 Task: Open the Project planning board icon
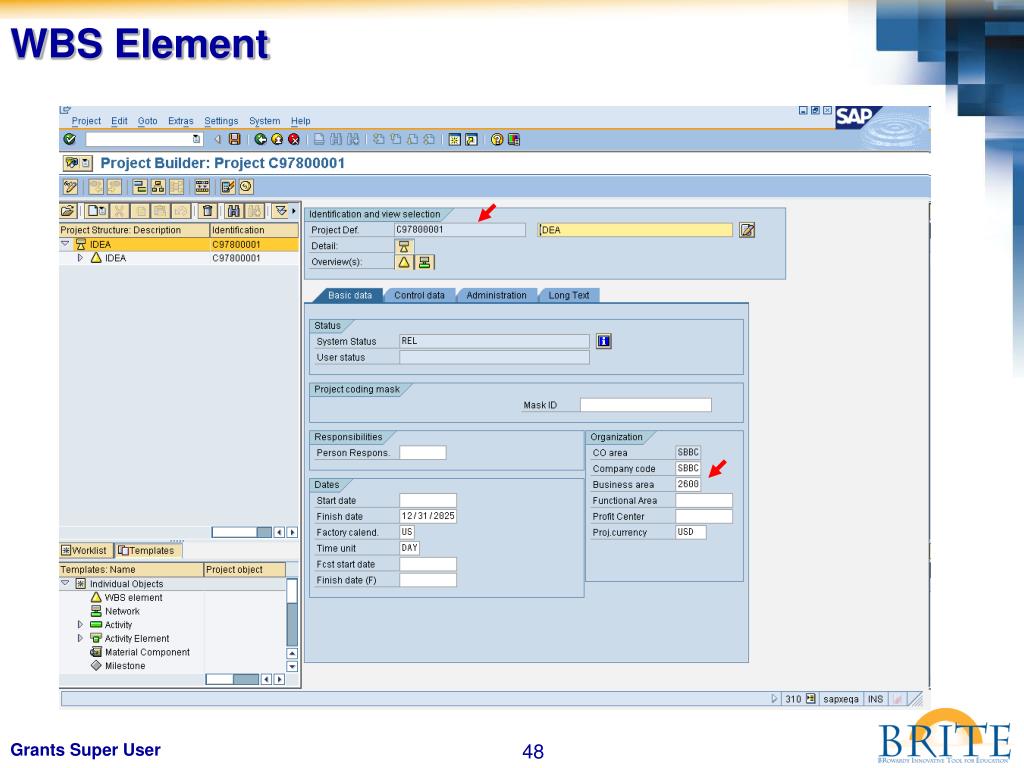coord(202,187)
